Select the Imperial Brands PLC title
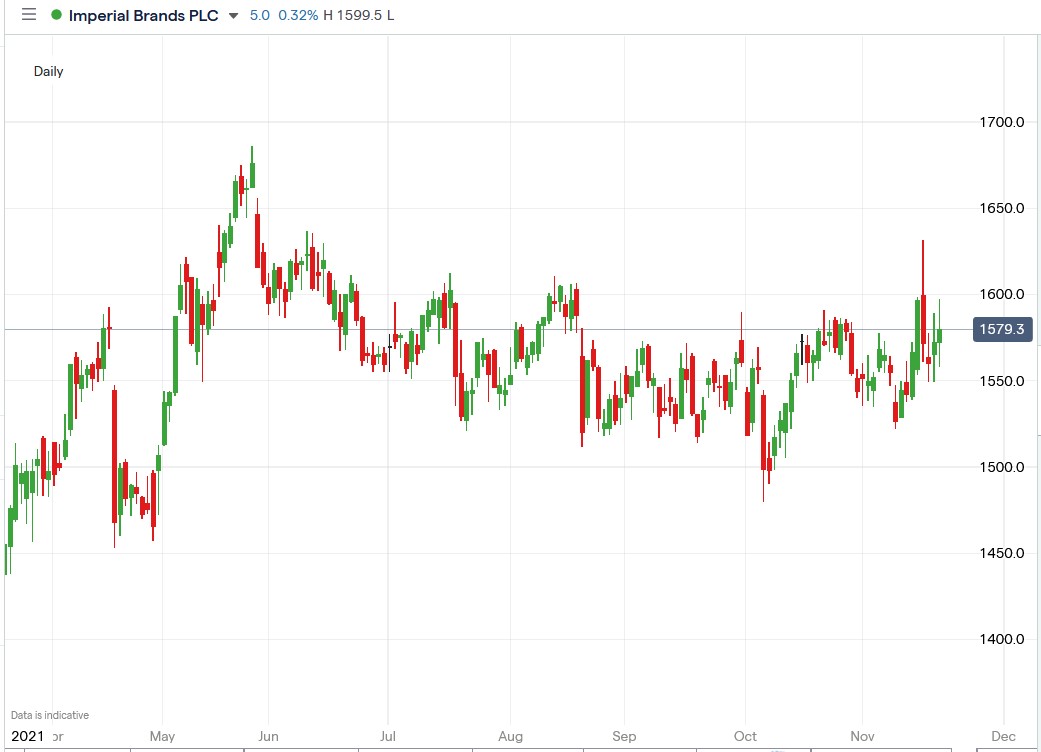Image resolution: width=1041 pixels, height=752 pixels. [x=145, y=14]
